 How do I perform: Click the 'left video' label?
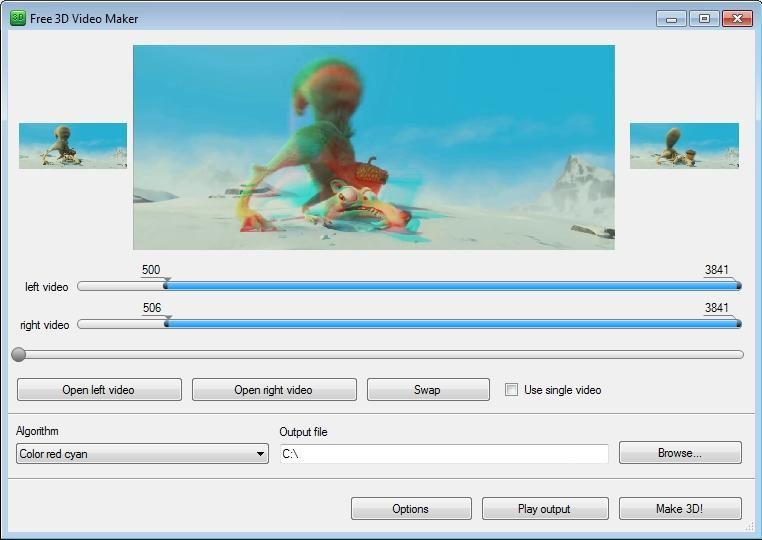(47, 287)
